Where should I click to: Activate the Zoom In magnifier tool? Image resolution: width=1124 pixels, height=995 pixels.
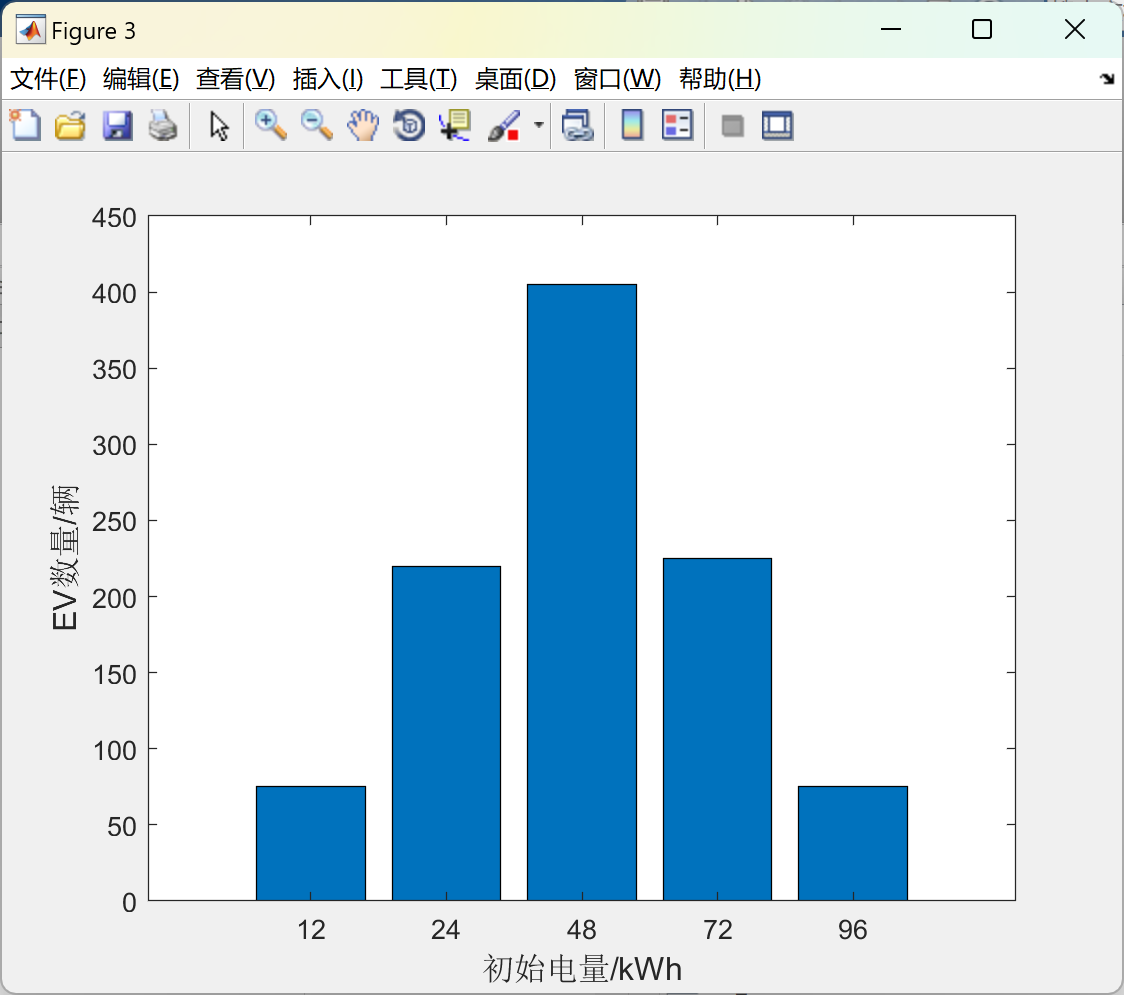click(x=270, y=125)
